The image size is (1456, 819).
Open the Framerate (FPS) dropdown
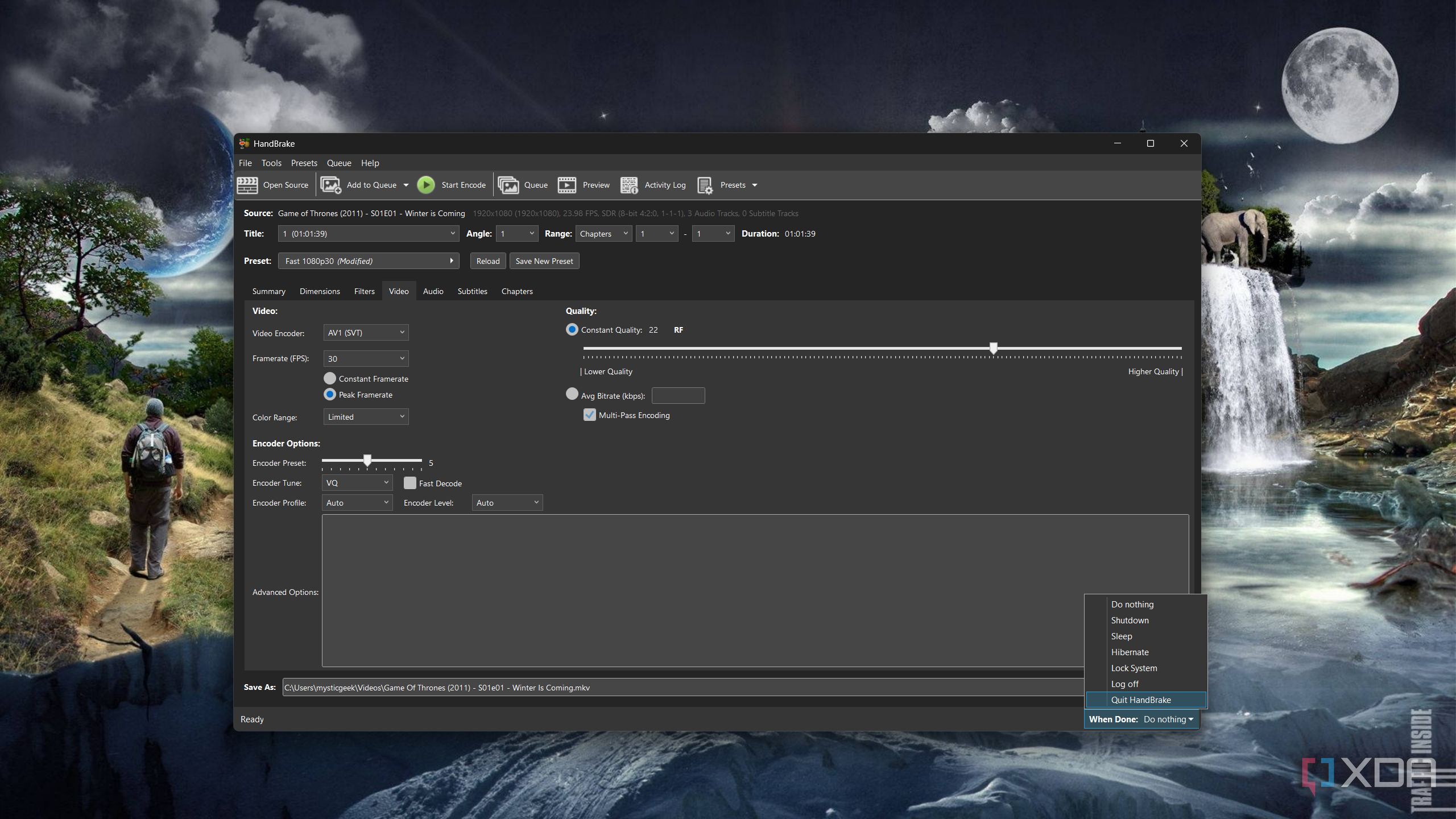(x=366, y=358)
